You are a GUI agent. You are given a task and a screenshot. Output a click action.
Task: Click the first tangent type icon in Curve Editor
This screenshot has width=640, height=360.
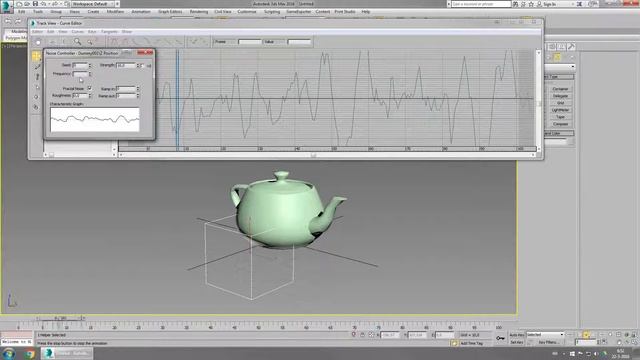click(114, 42)
